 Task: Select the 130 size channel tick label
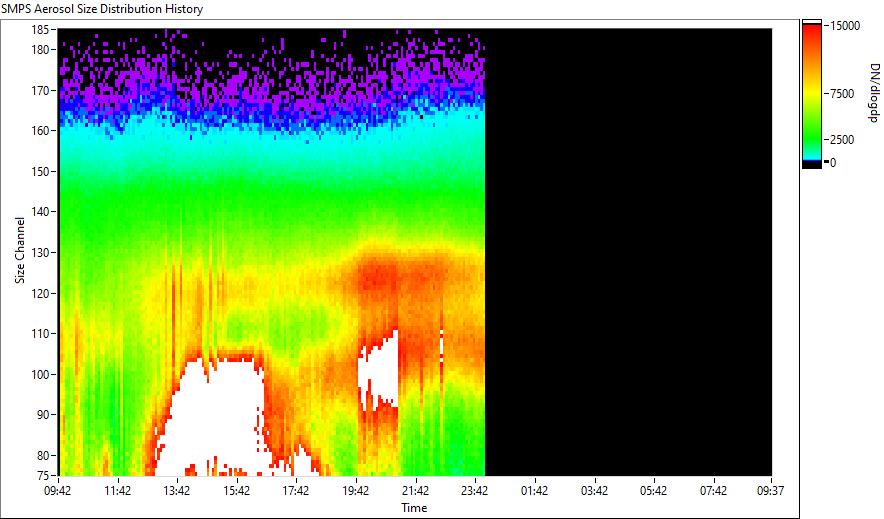click(40, 252)
